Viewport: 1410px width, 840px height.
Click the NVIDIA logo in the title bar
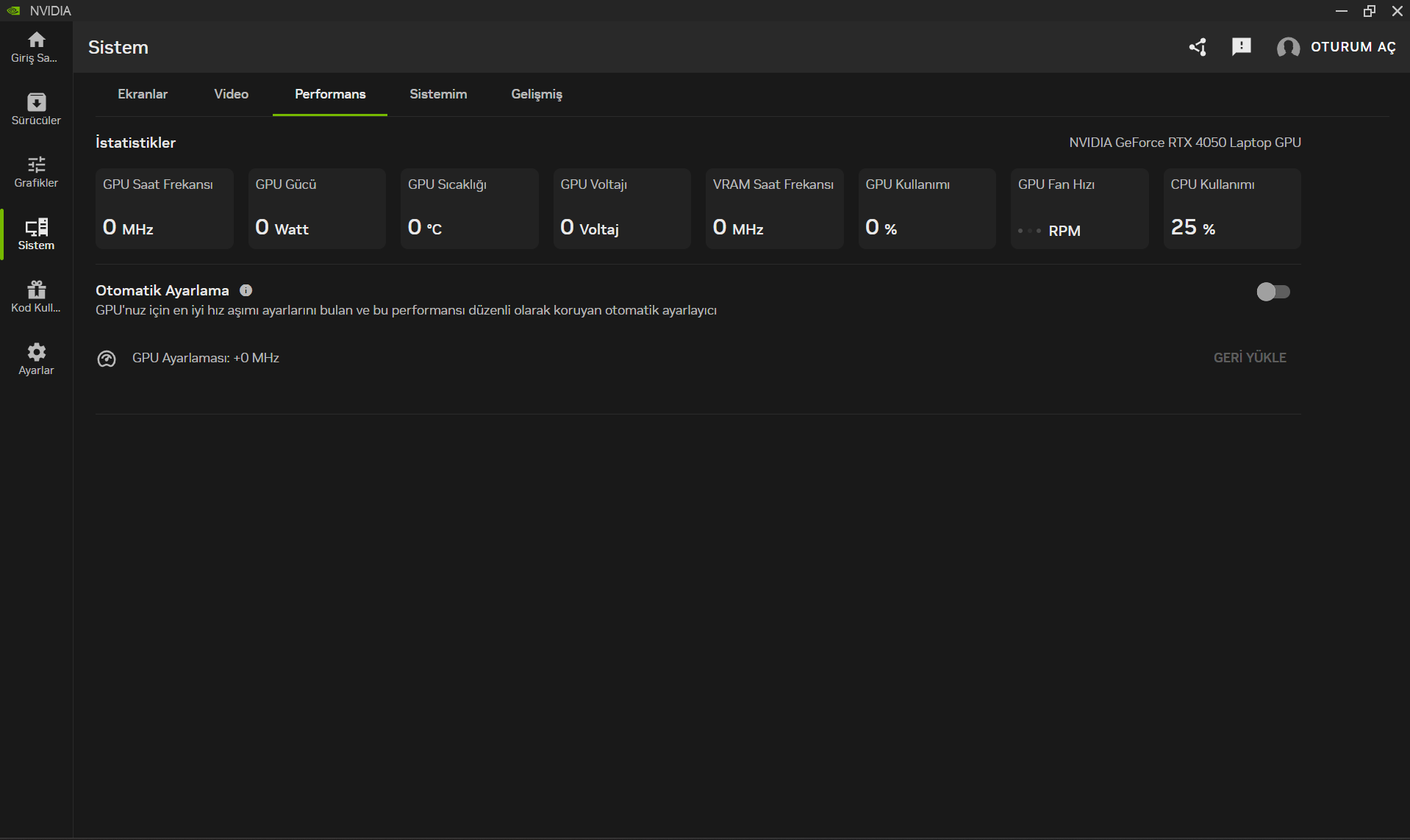[x=13, y=10]
